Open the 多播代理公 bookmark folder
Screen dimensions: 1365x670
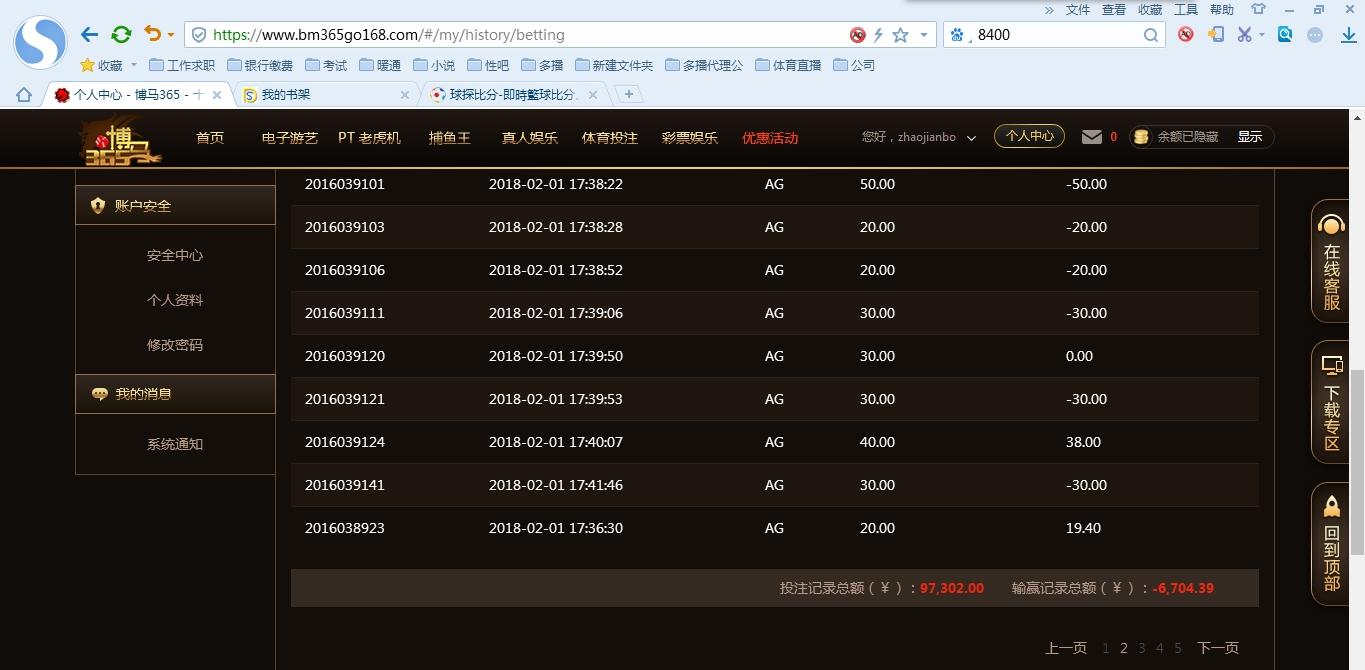click(704, 65)
